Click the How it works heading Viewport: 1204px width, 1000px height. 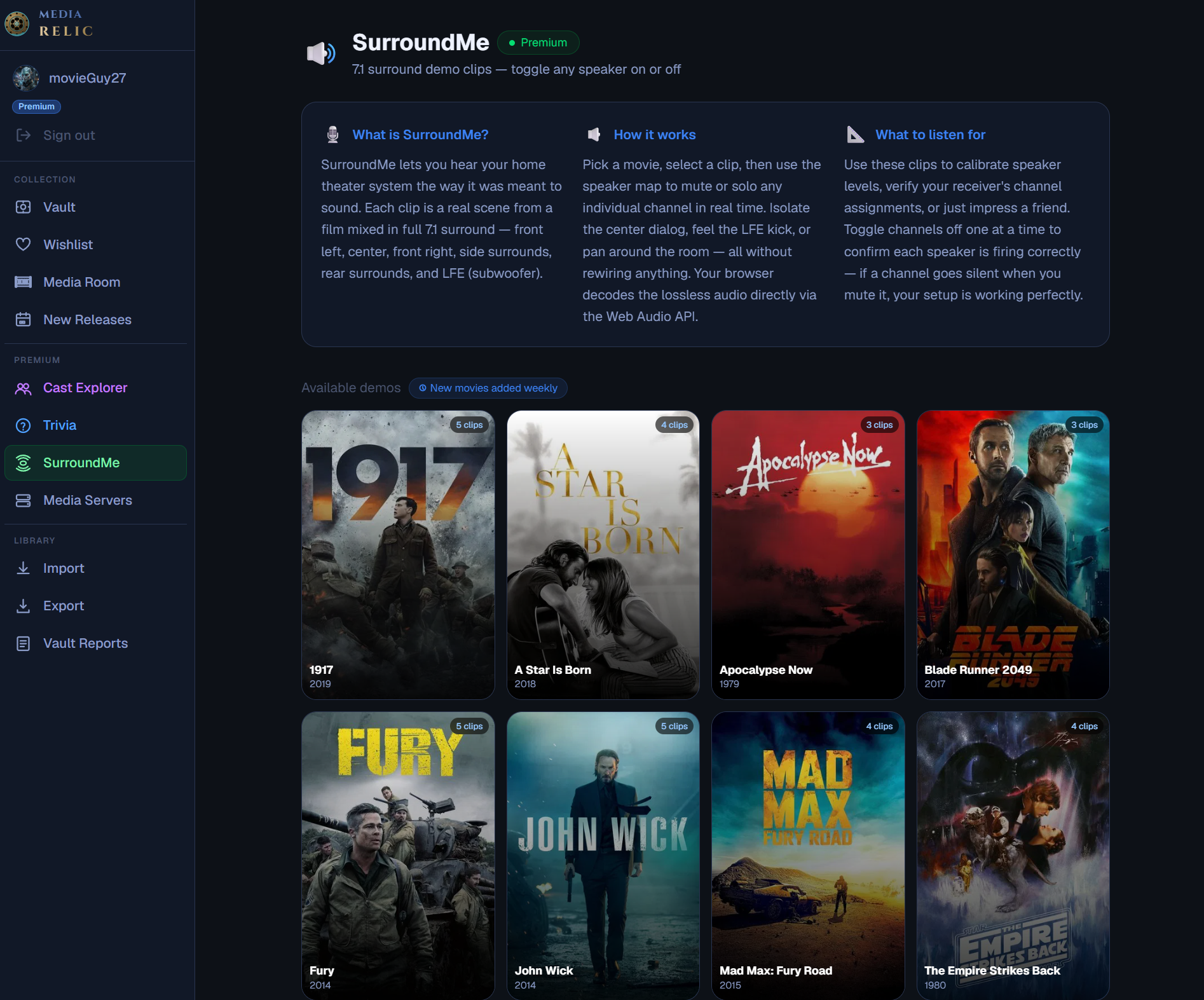click(x=655, y=135)
